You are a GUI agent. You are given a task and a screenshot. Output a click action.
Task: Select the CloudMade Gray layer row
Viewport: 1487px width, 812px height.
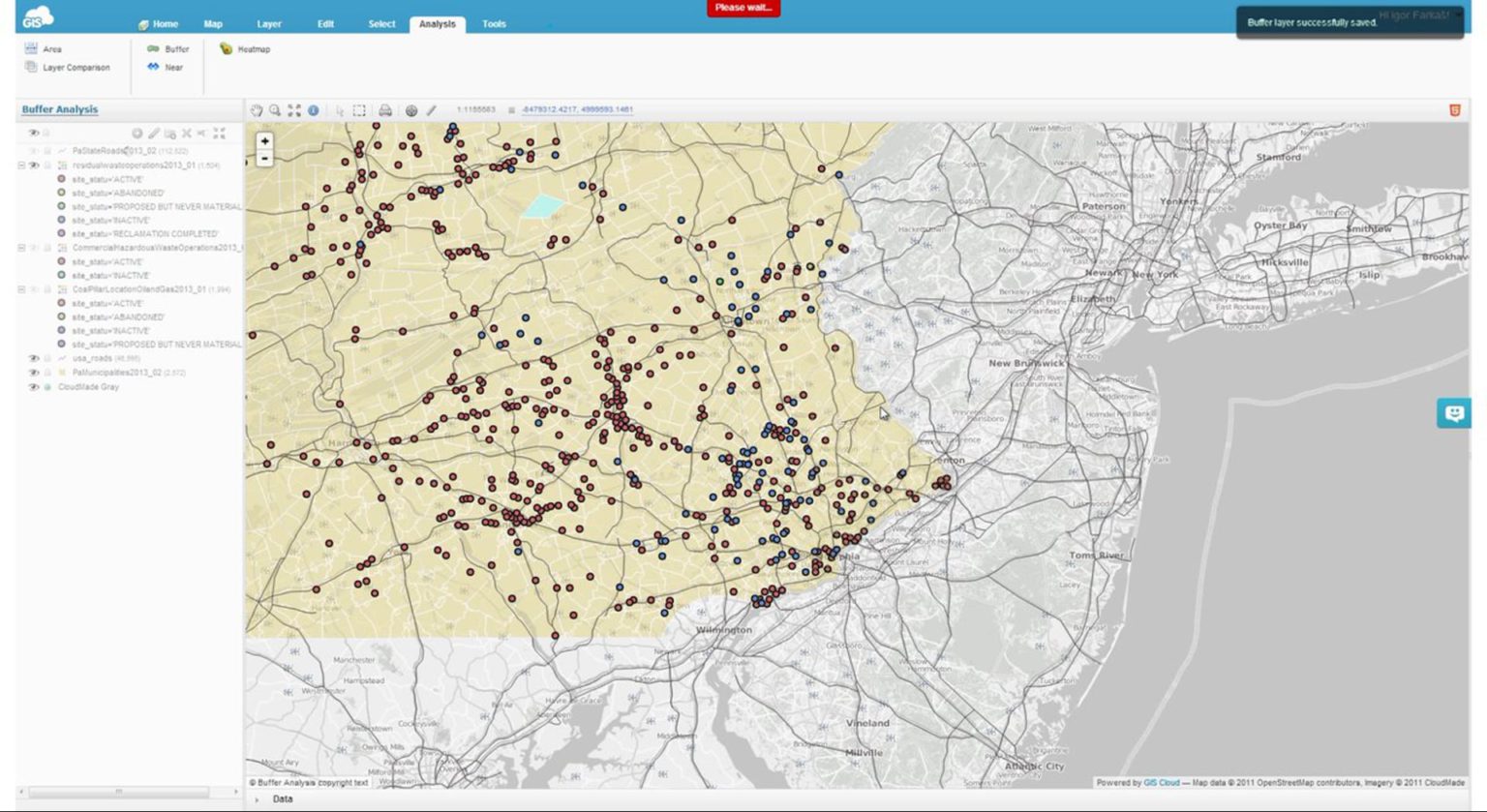click(x=130, y=387)
